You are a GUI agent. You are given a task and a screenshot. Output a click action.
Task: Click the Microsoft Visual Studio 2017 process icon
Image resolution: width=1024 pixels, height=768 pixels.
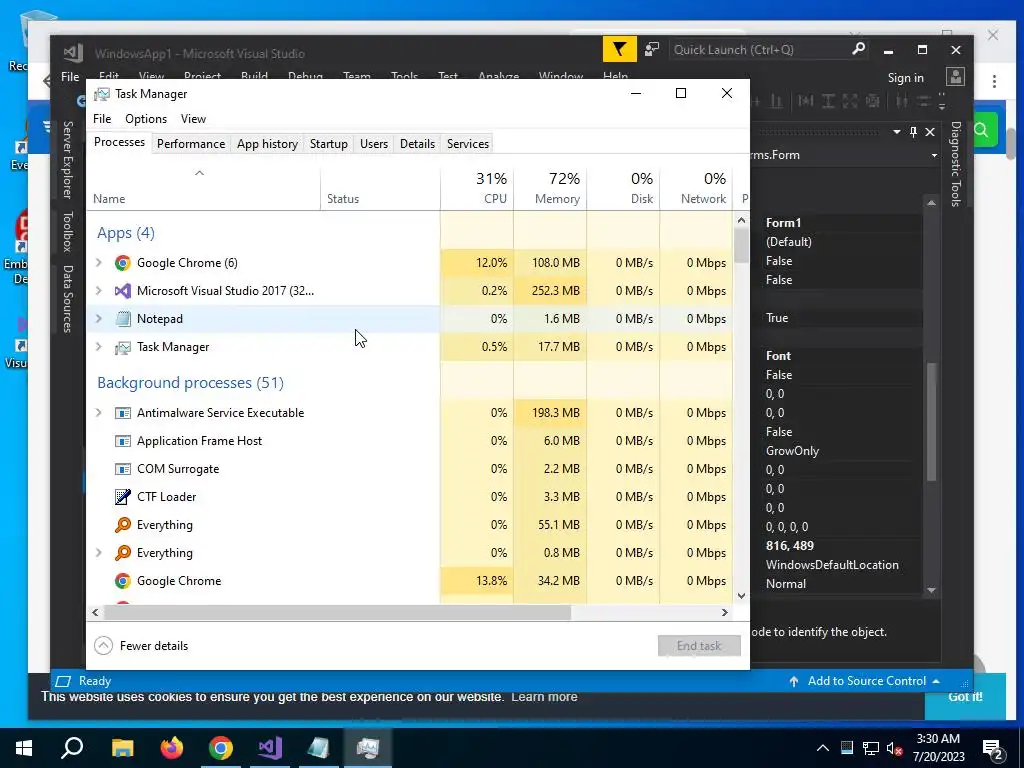(122, 291)
